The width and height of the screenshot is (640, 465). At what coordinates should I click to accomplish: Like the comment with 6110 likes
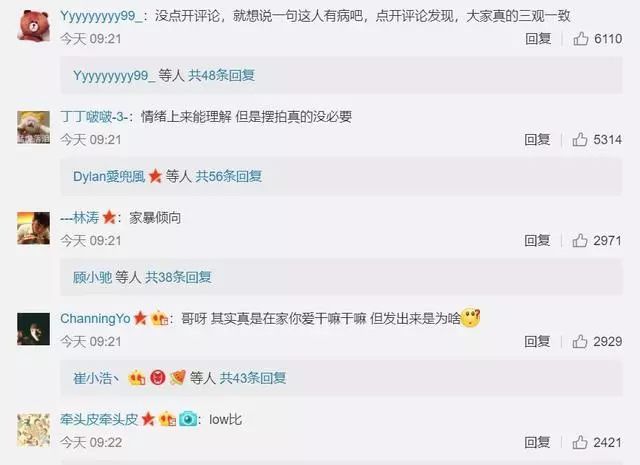(580, 39)
